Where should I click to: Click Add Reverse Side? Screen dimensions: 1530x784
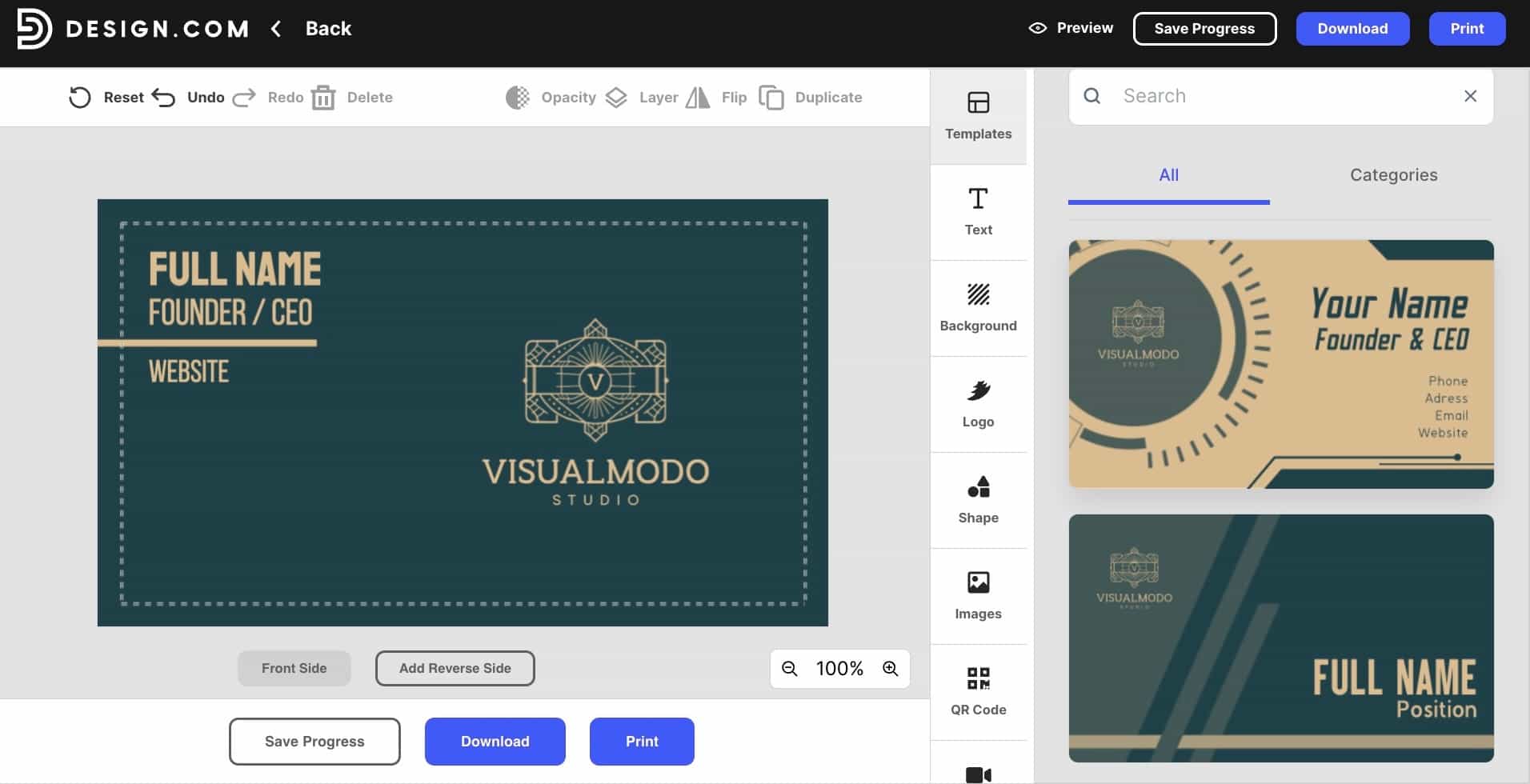pos(454,668)
